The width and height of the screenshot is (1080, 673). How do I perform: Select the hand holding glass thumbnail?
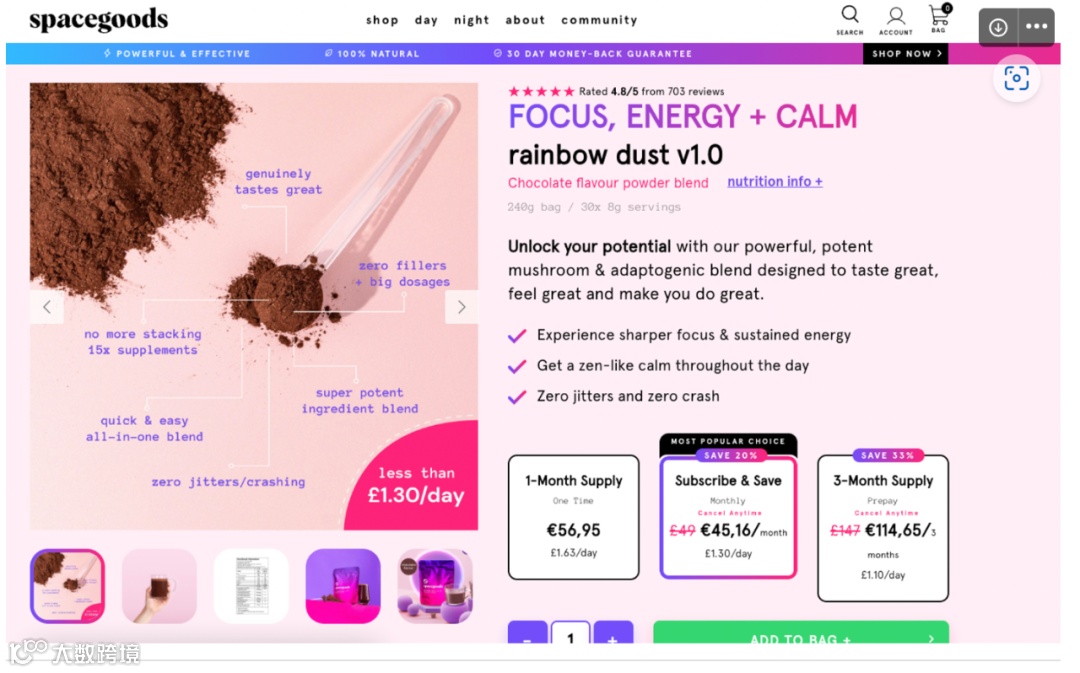[x=159, y=586]
